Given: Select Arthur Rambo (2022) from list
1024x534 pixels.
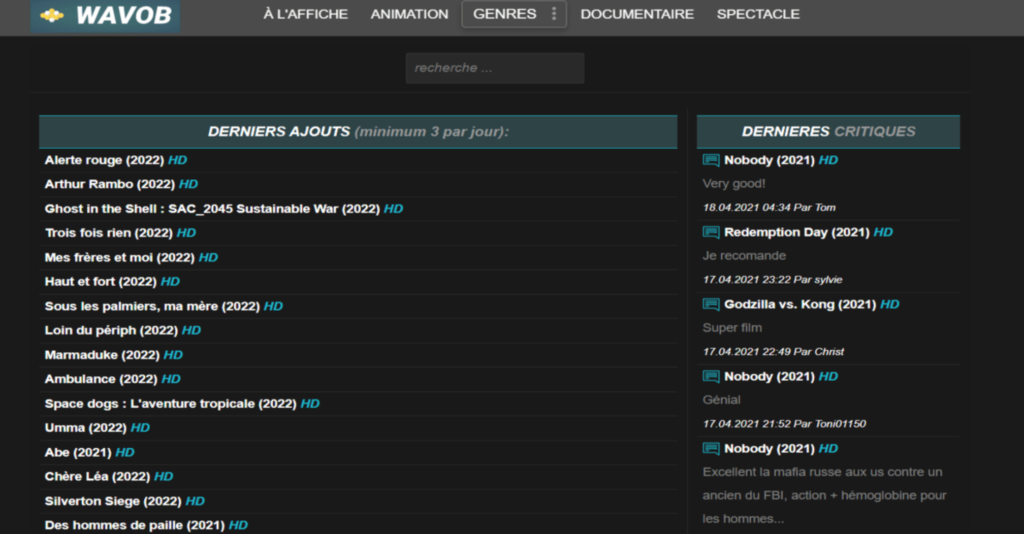Looking at the screenshot, I should pos(109,184).
